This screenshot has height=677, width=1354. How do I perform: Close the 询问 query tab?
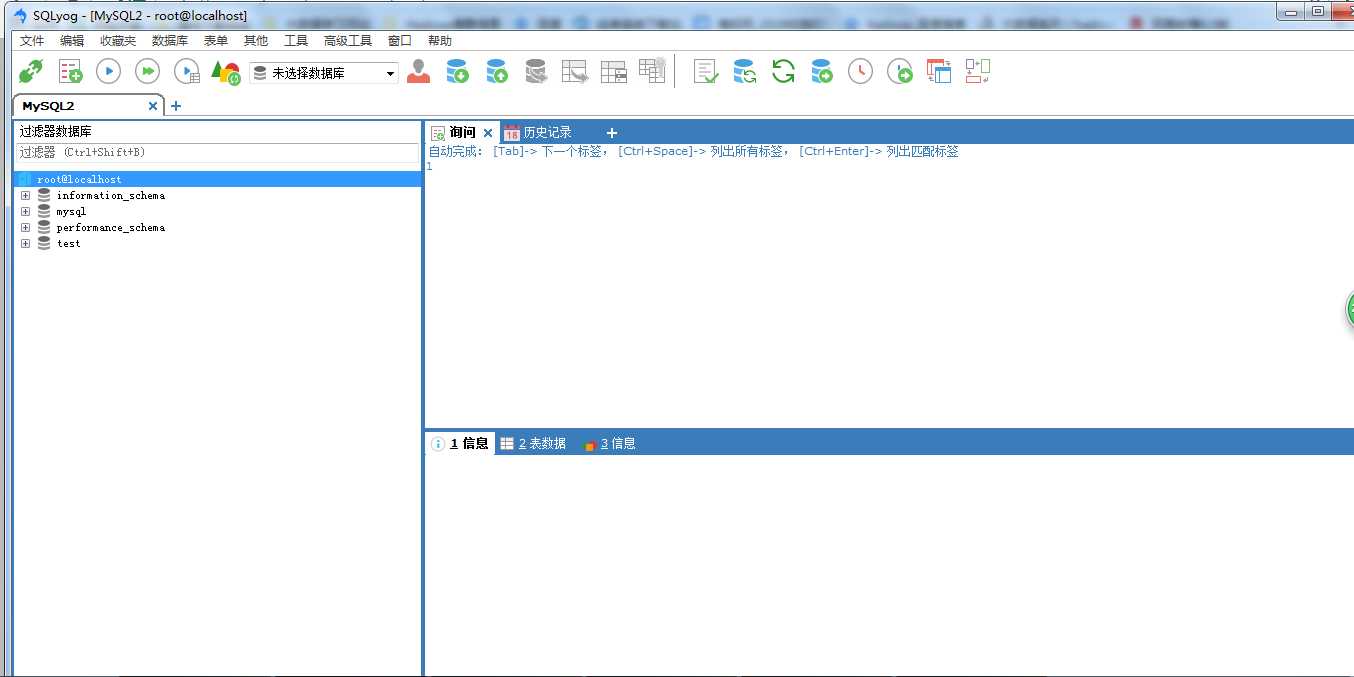pos(488,133)
